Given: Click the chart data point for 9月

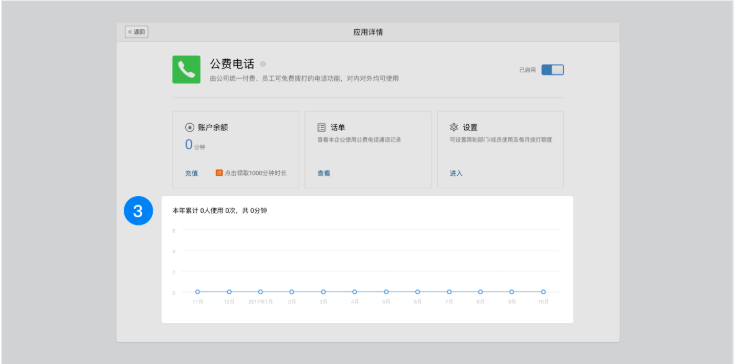Looking at the screenshot, I should coord(512,292).
